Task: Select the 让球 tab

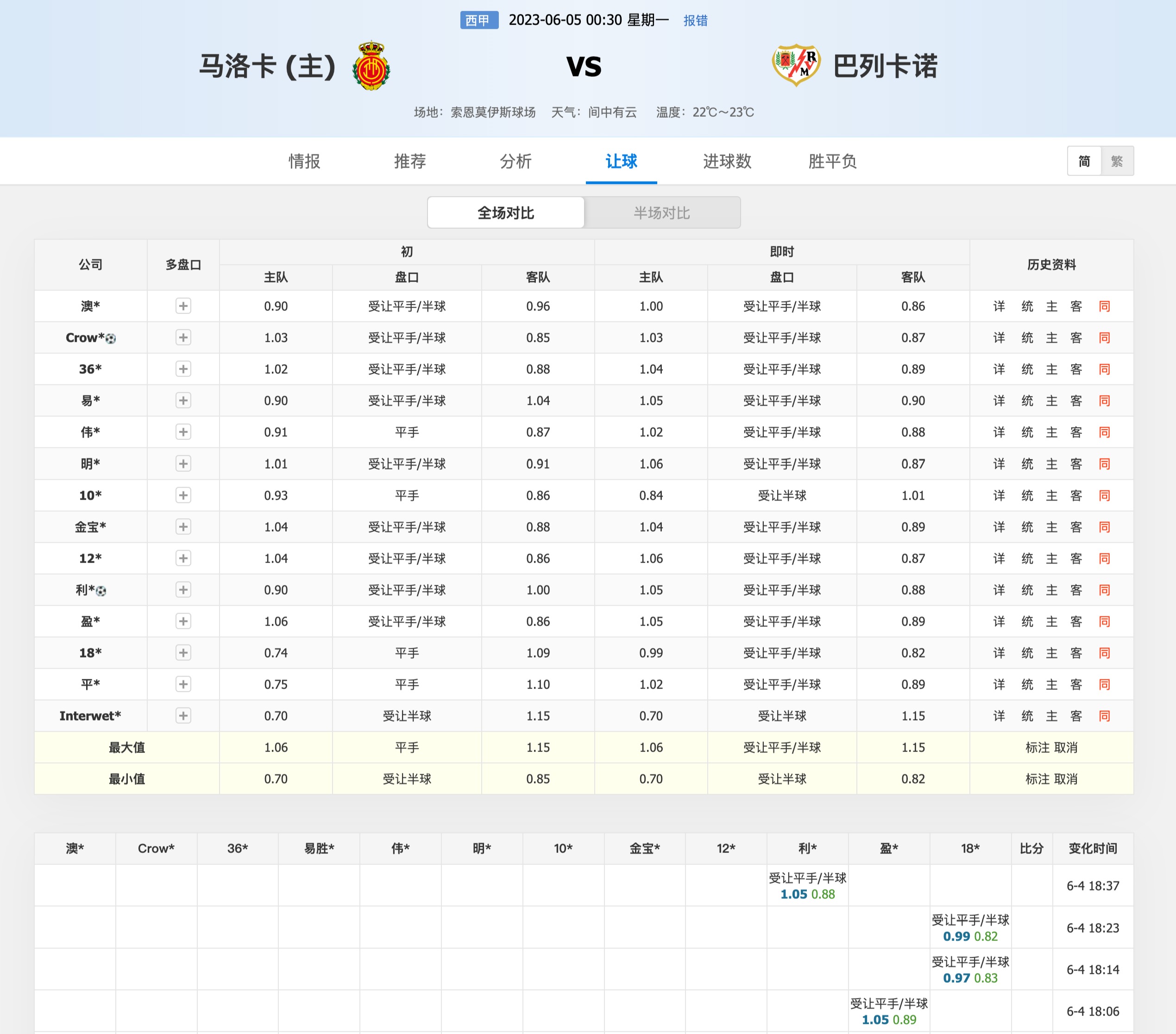Action: (x=622, y=161)
